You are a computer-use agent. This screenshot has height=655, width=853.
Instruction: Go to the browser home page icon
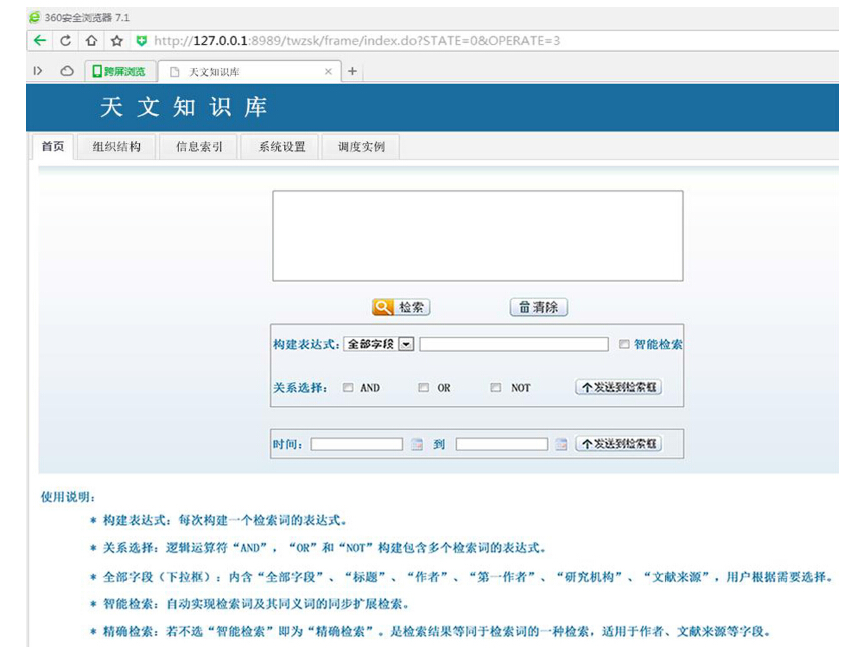point(91,41)
